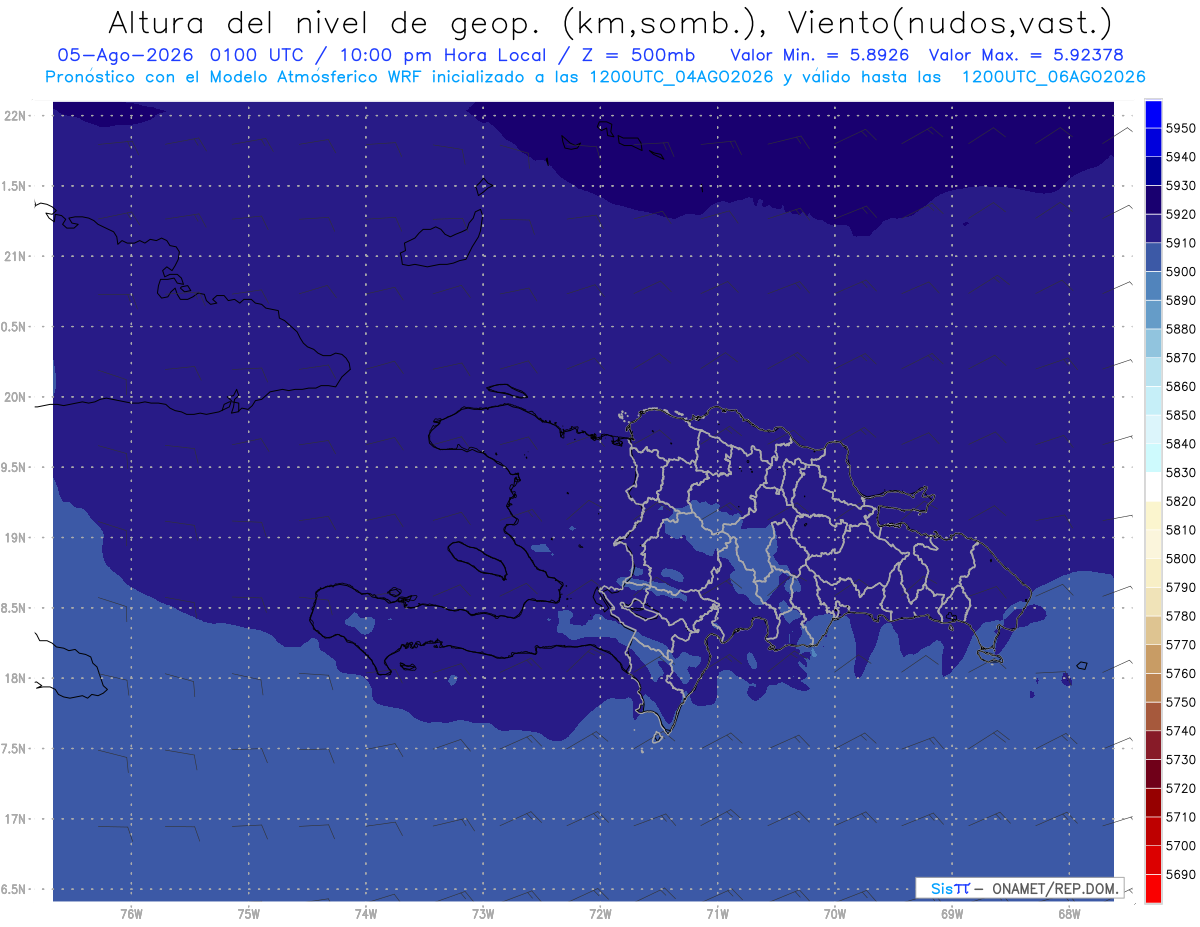Click the 5890 legend value

point(1180,300)
